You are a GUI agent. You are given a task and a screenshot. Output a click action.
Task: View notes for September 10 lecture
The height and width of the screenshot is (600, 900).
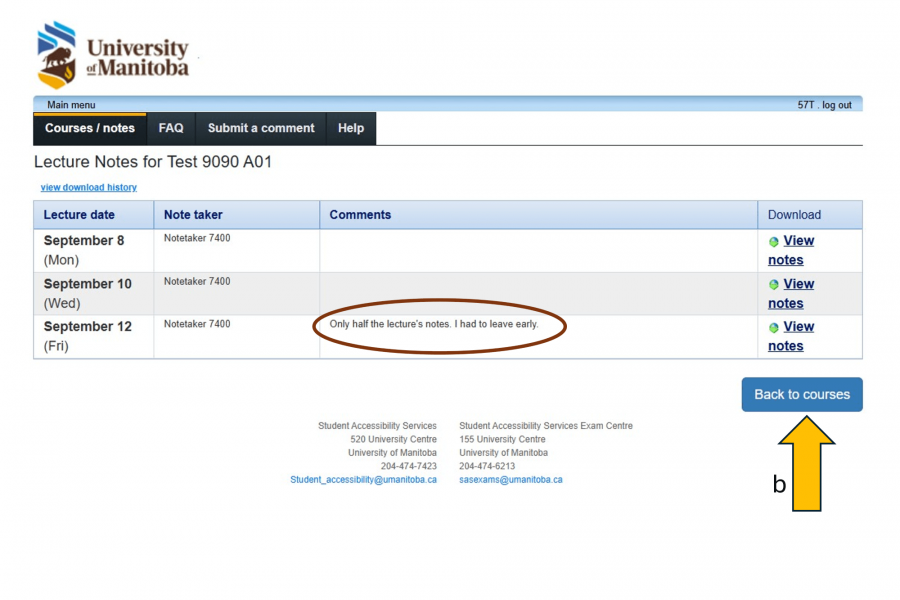tap(797, 284)
